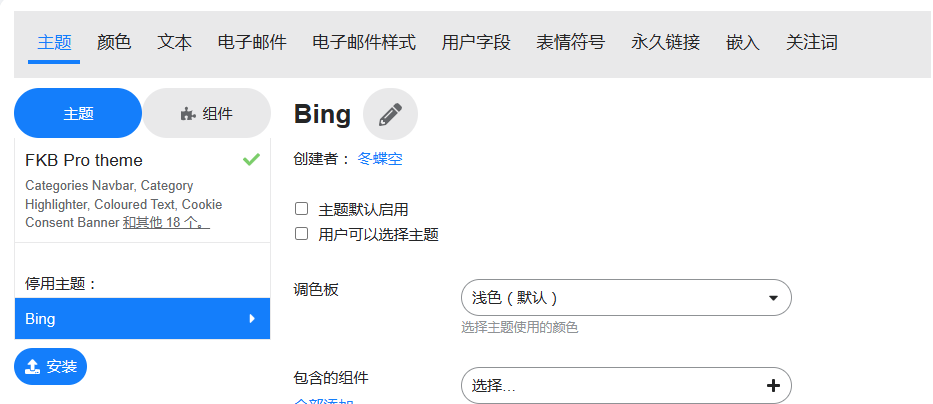Click the puzzle piece icon for components

coord(187,114)
